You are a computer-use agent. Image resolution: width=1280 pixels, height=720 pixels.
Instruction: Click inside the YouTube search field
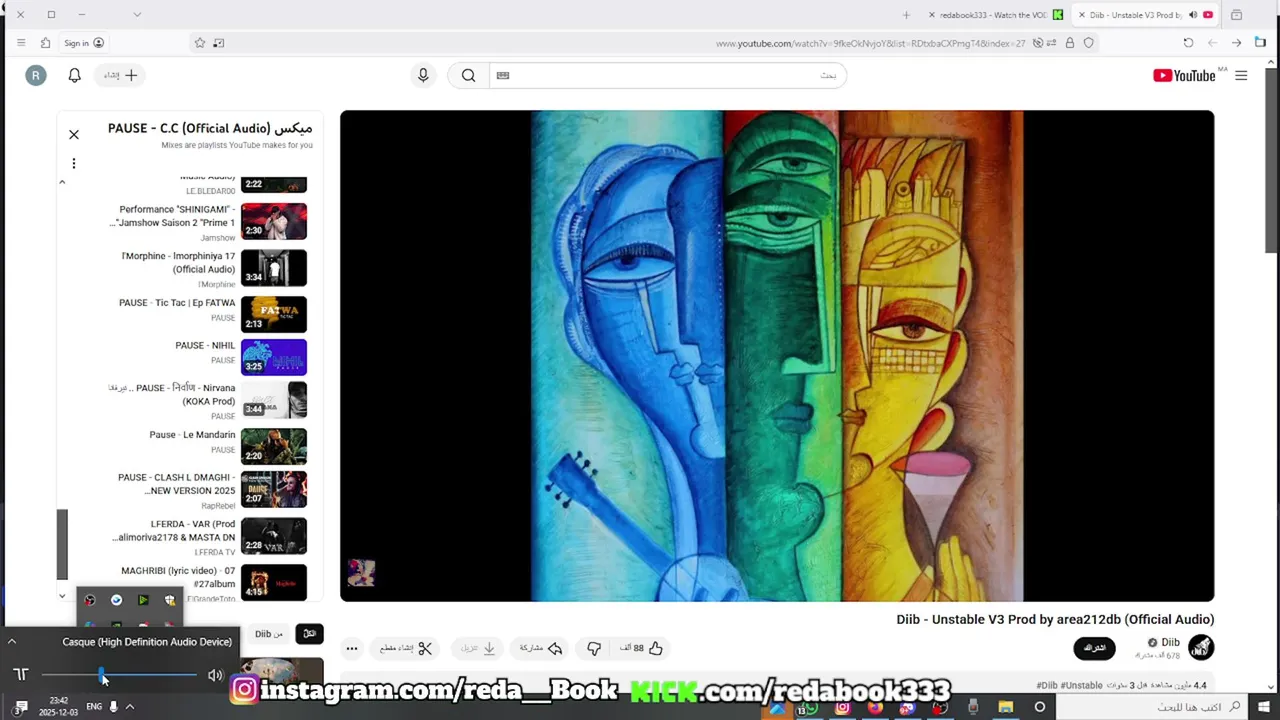coord(667,75)
